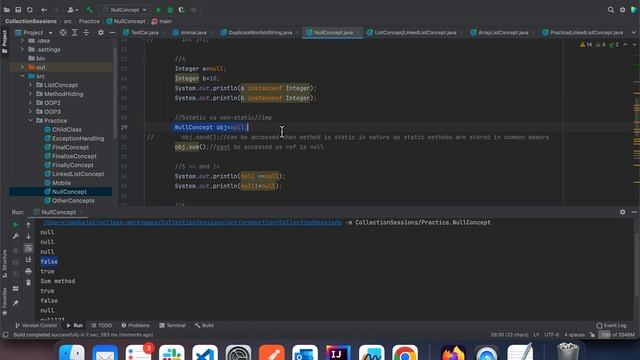Toggle soft-wrap in Run console

[x=28, y=248]
